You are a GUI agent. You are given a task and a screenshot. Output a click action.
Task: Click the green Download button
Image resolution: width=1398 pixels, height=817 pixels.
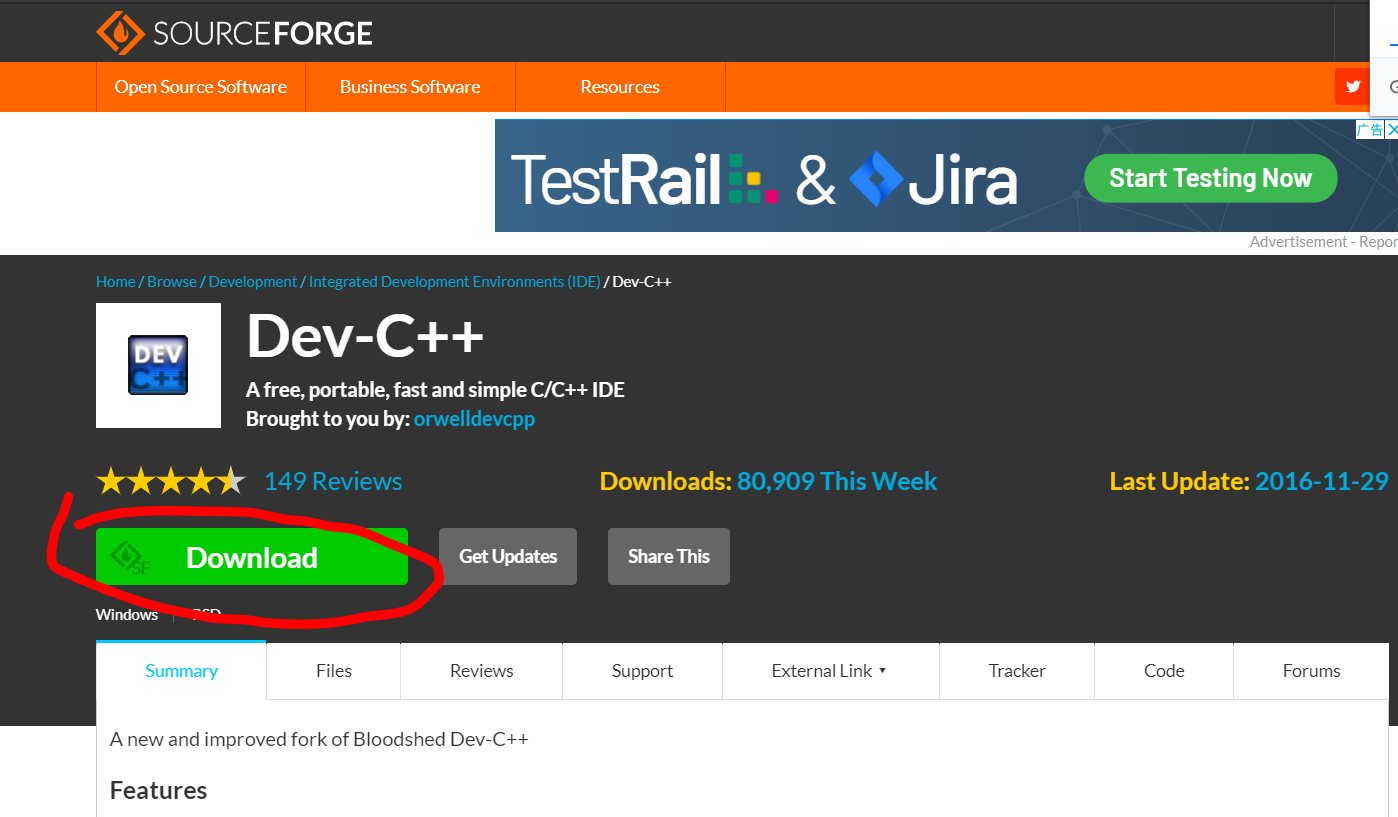pyautogui.click(x=252, y=557)
